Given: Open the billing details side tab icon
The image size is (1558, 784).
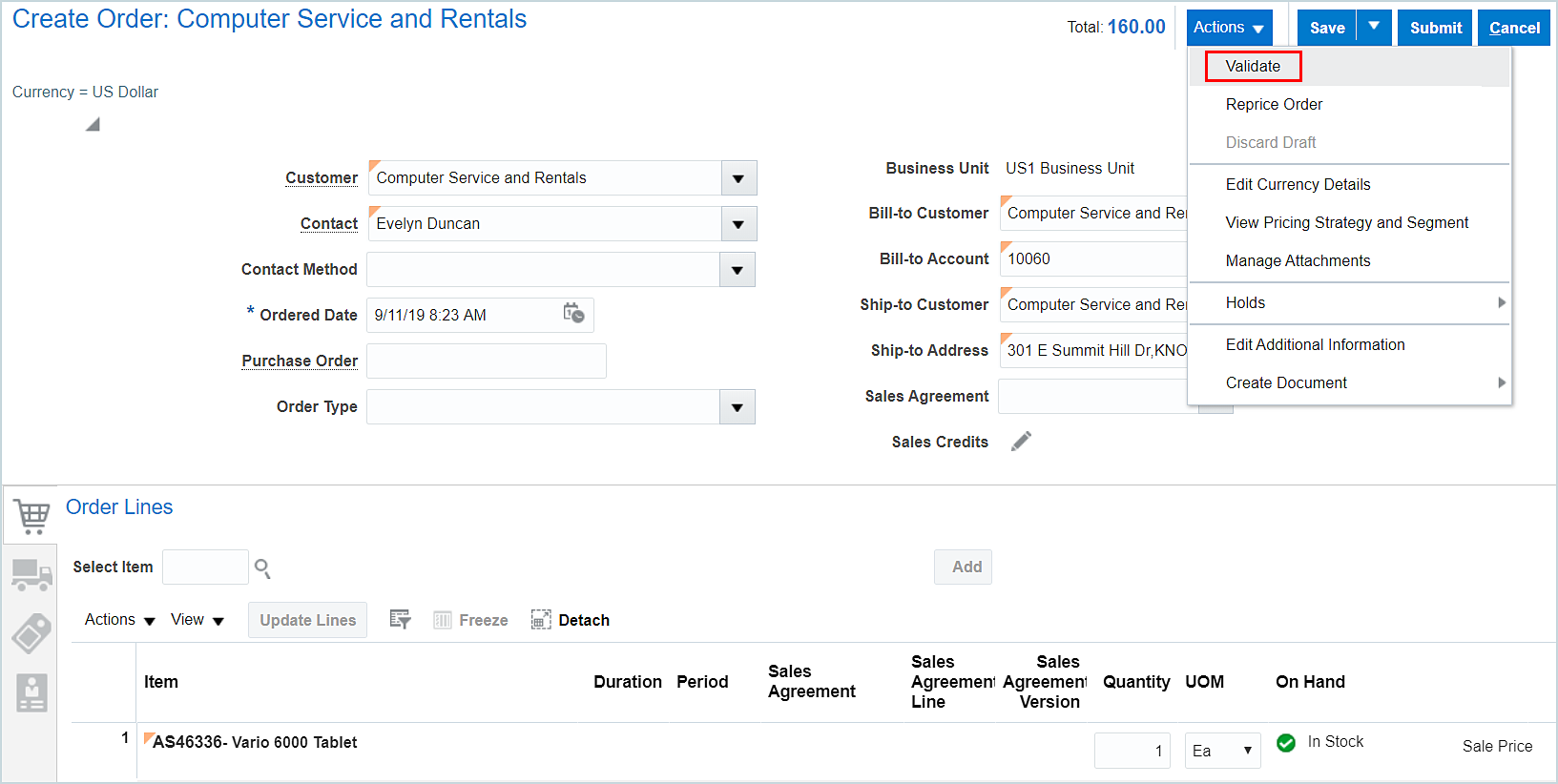Looking at the screenshot, I should [x=31, y=692].
